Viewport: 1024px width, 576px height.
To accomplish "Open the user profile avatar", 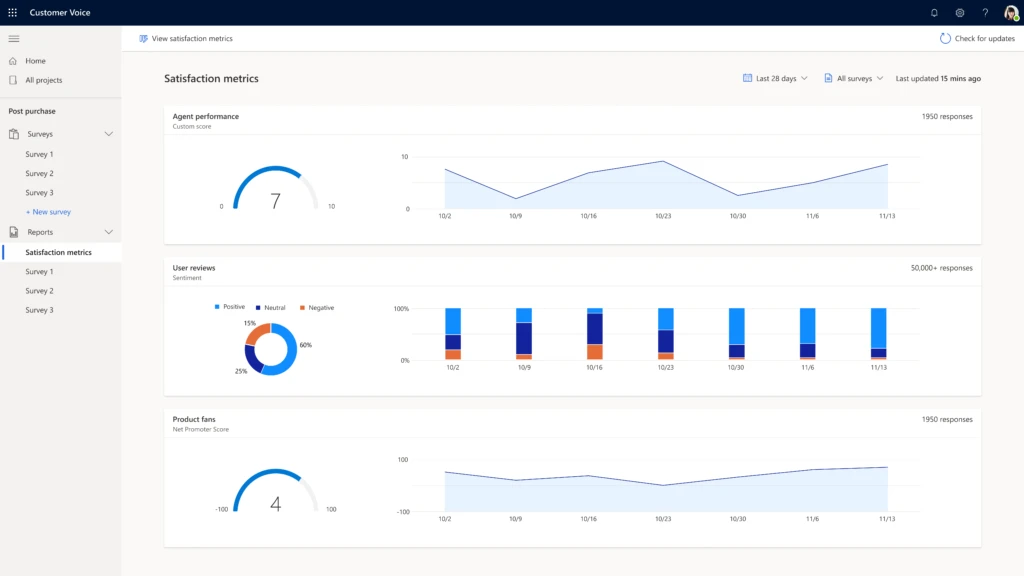I will [1008, 12].
